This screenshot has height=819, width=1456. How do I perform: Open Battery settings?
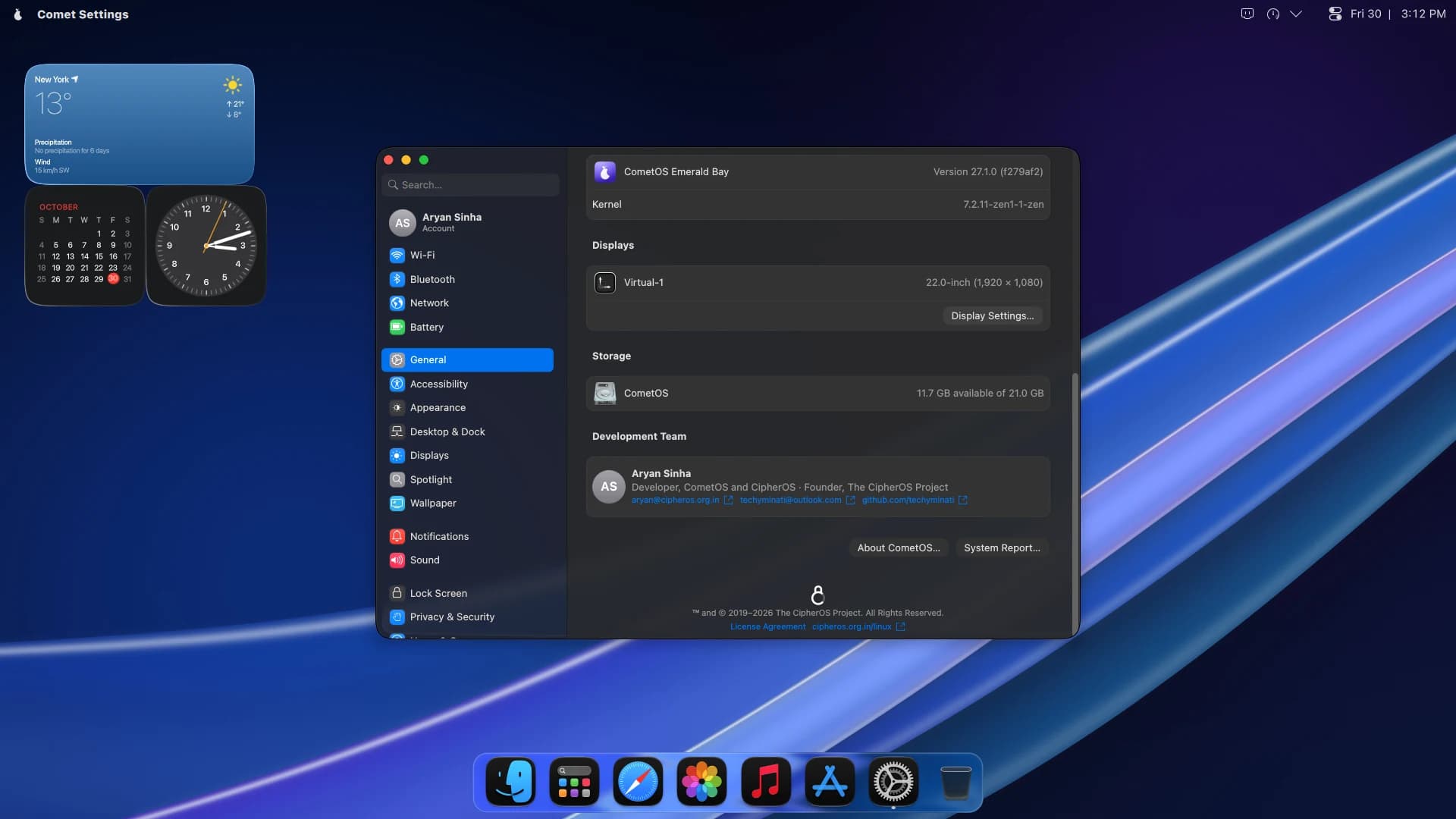click(467, 327)
